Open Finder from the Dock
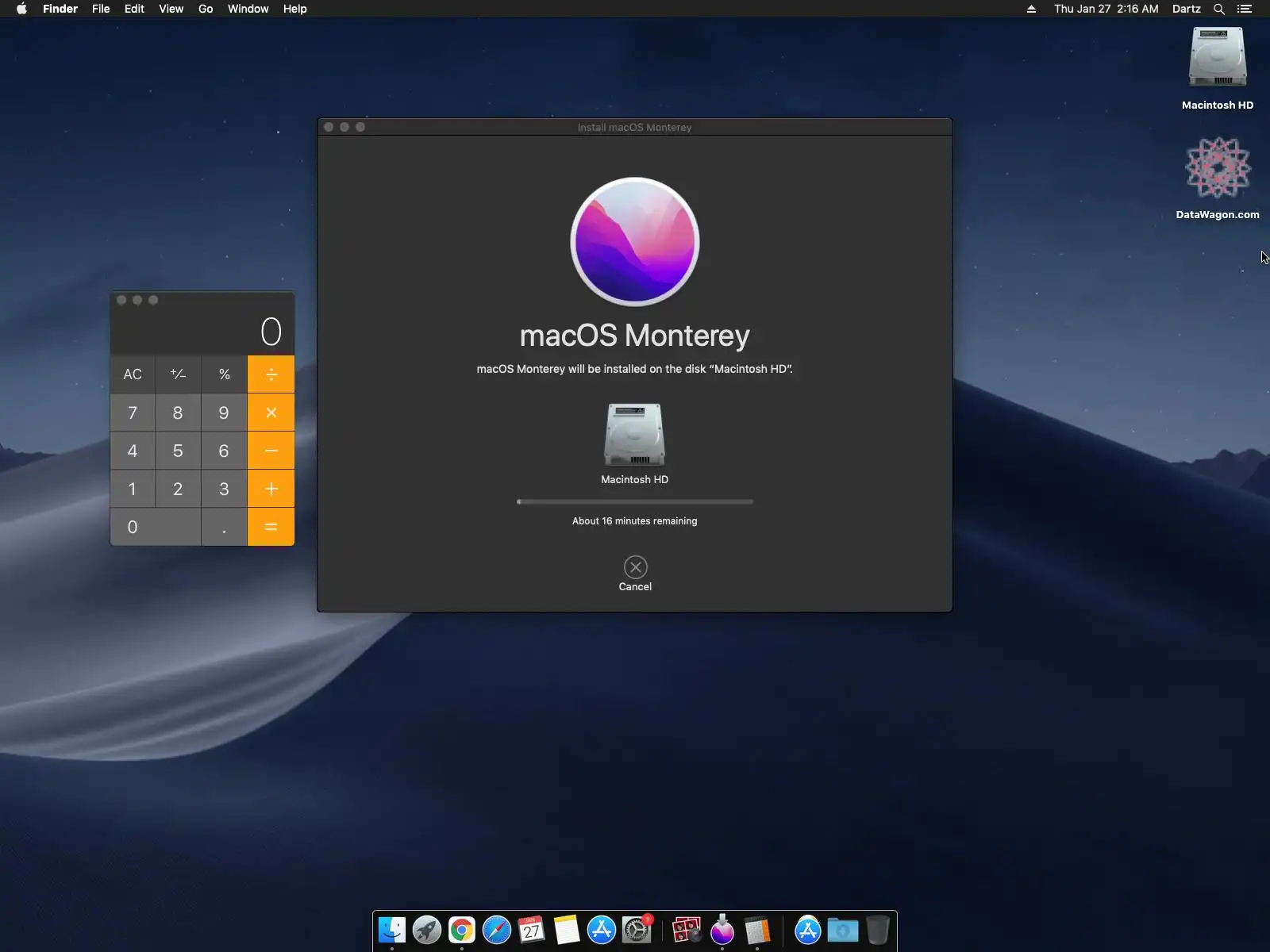Screen dimensions: 1270x952 (x=392, y=930)
